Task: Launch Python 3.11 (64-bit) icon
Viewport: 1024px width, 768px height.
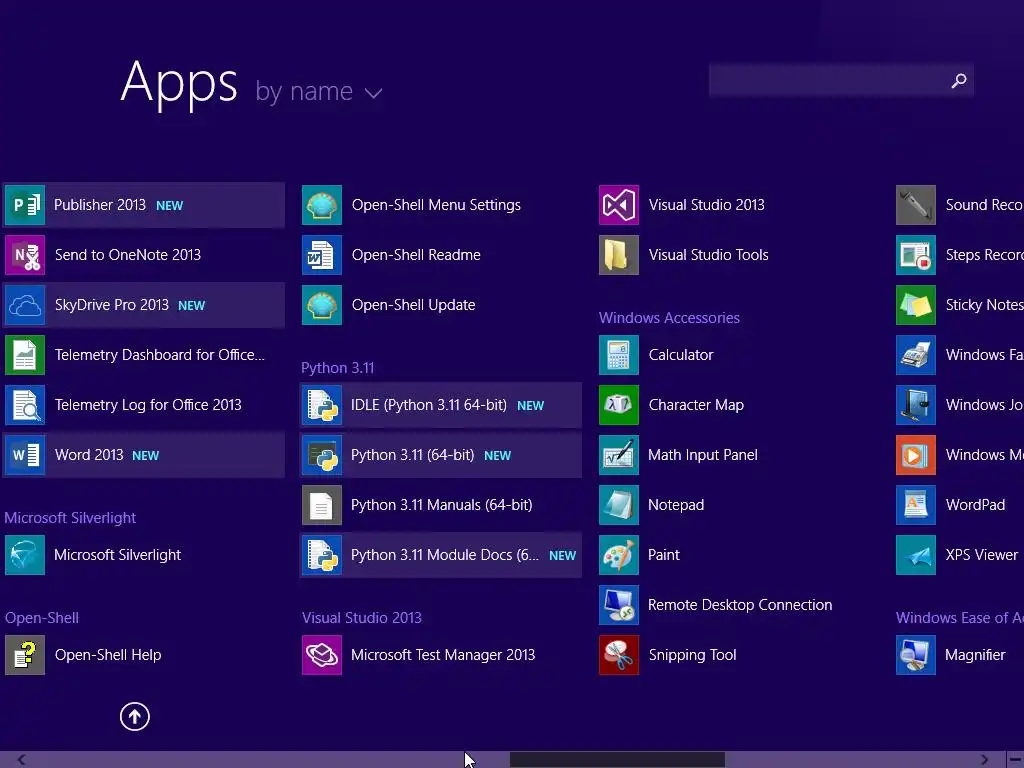Action: pos(322,455)
